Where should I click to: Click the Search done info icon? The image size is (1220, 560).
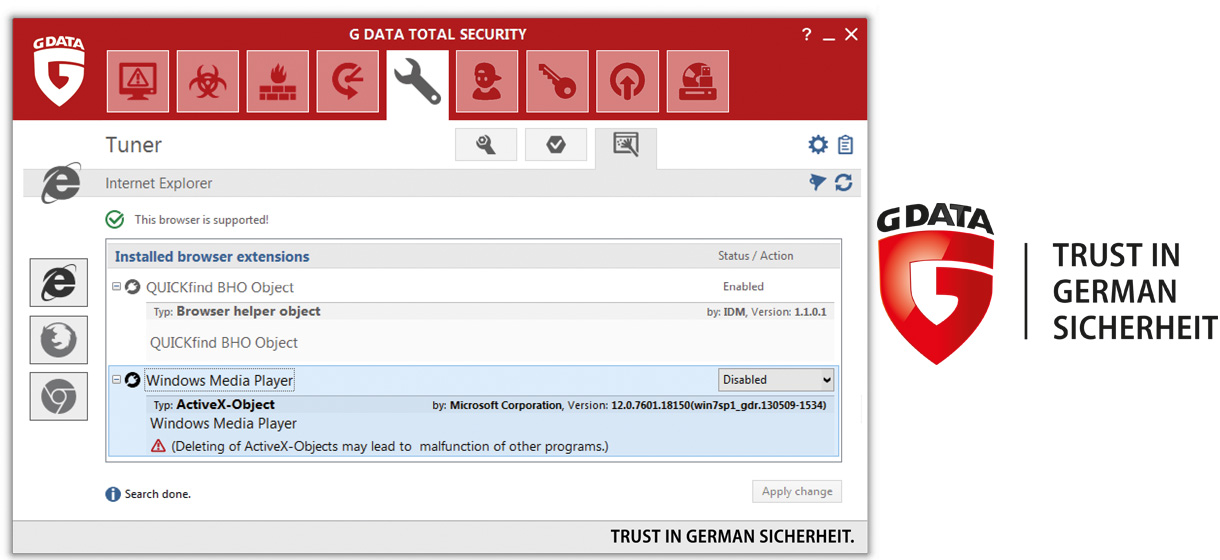(113, 494)
